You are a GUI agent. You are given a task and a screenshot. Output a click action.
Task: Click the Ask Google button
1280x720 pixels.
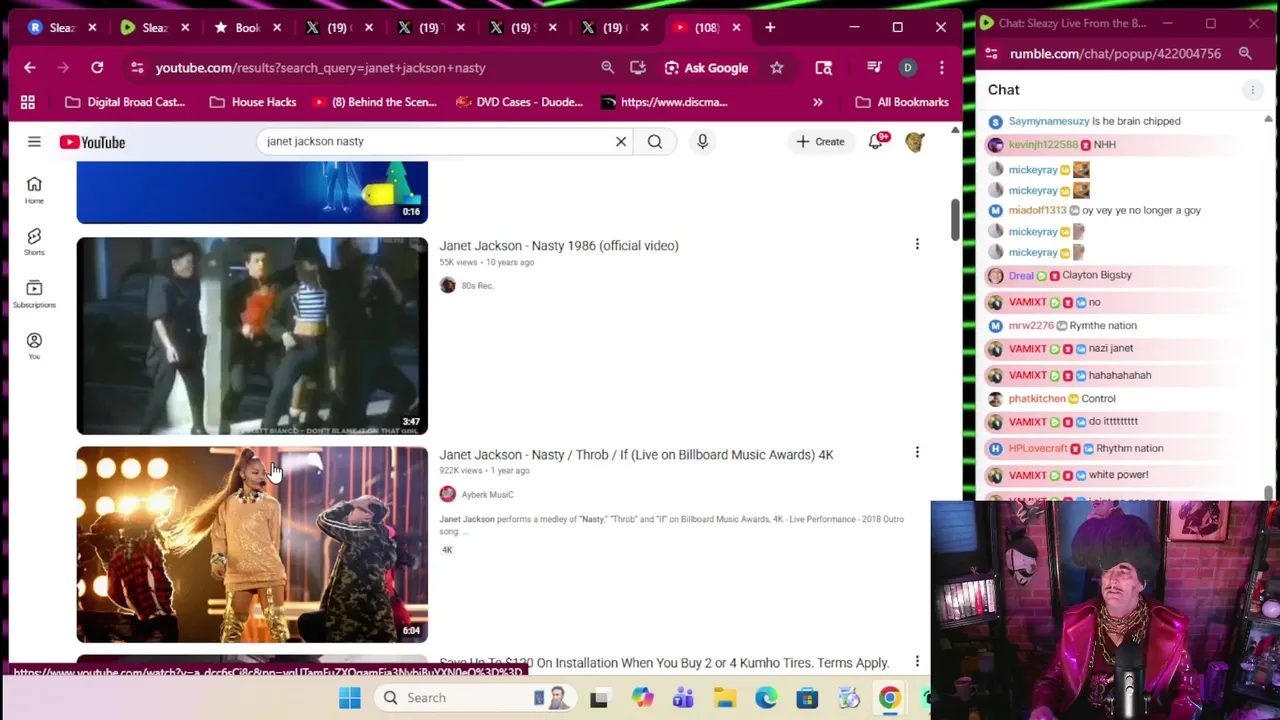[x=706, y=67]
